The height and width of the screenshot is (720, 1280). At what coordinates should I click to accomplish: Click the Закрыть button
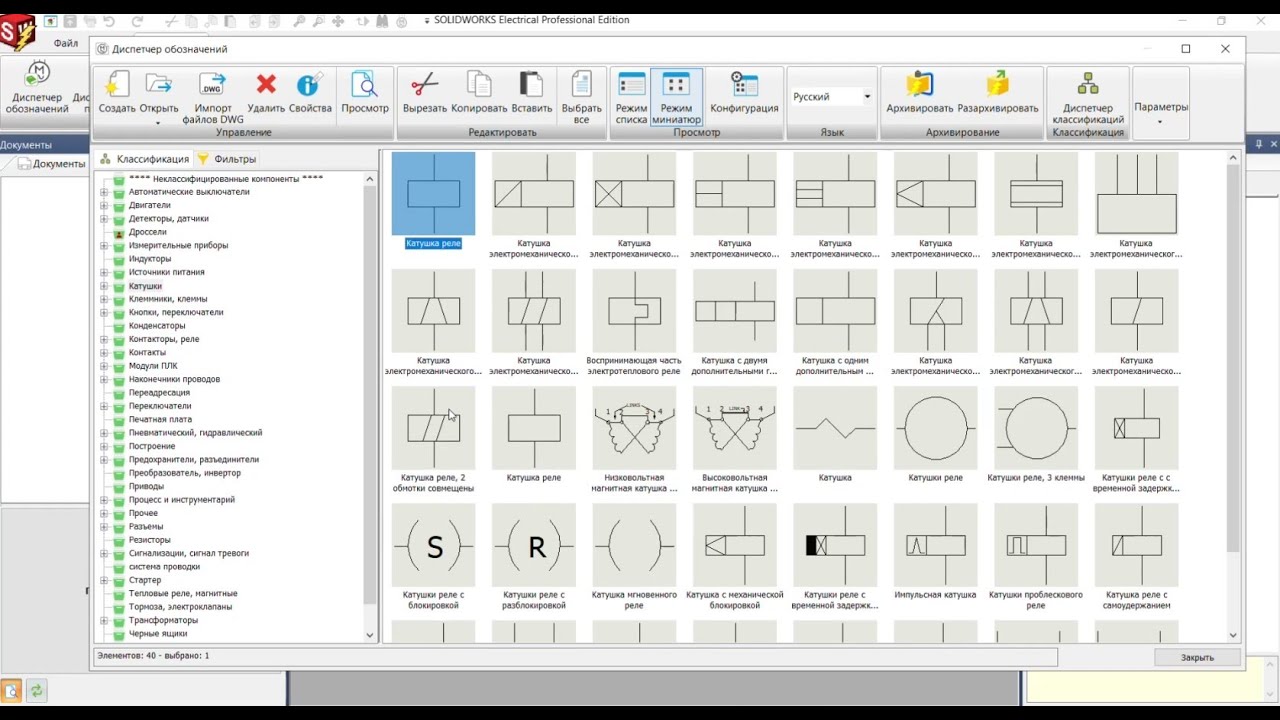[1197, 657]
